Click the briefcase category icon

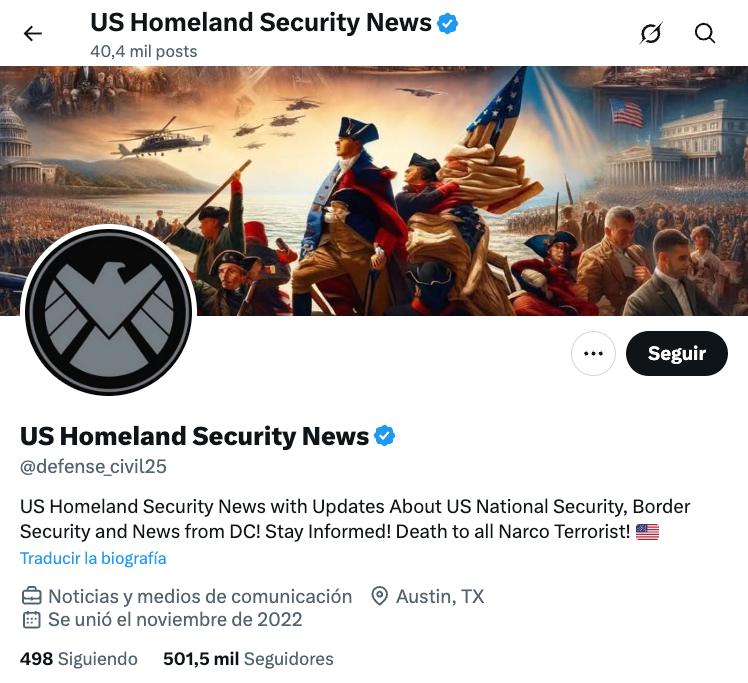[x=31, y=596]
